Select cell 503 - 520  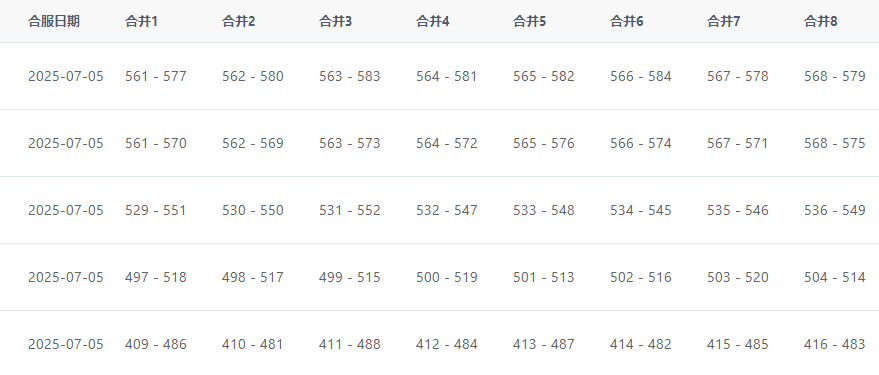738,277
